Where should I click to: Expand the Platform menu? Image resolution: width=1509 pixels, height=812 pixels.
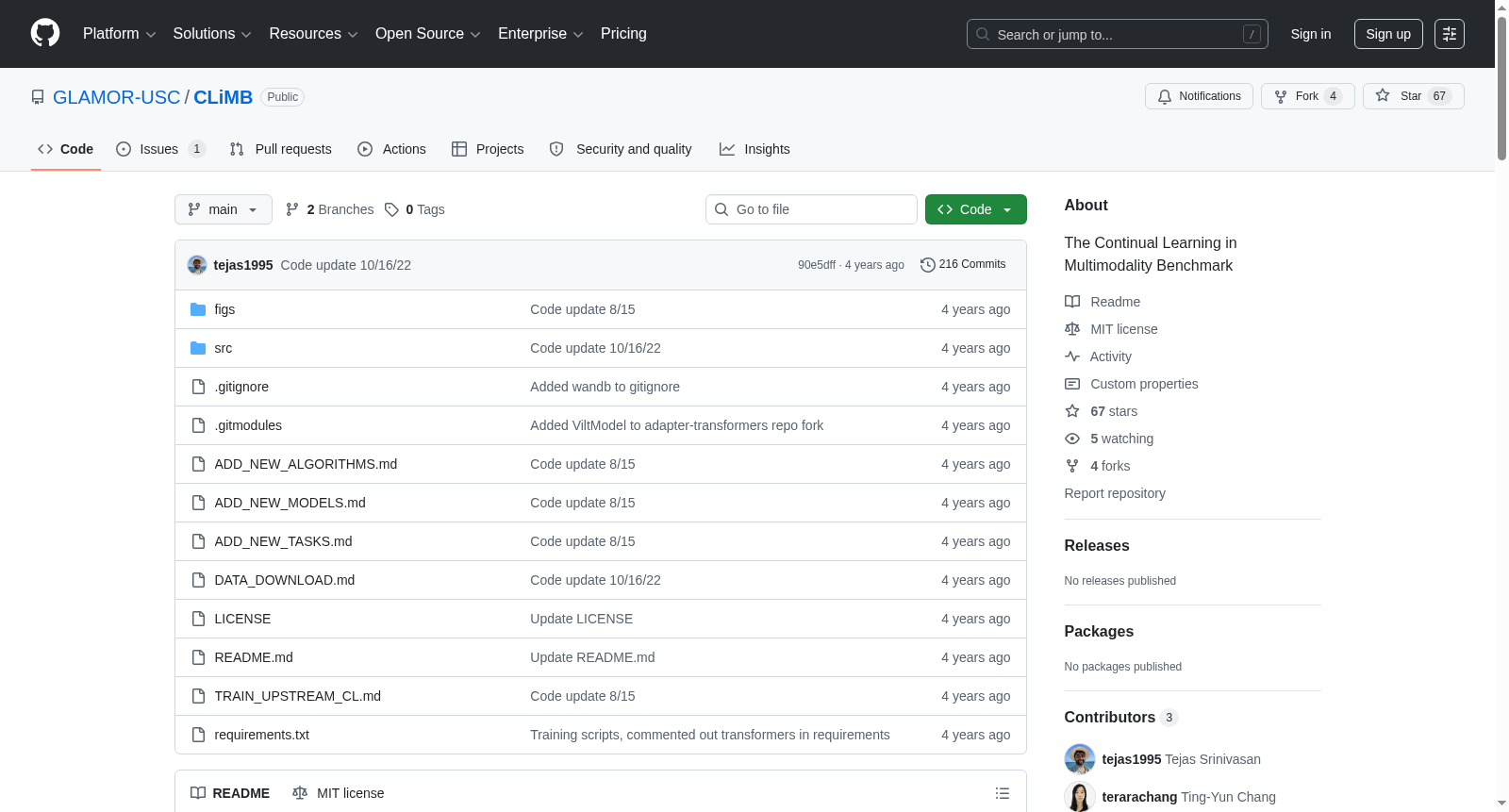pyautogui.click(x=119, y=34)
